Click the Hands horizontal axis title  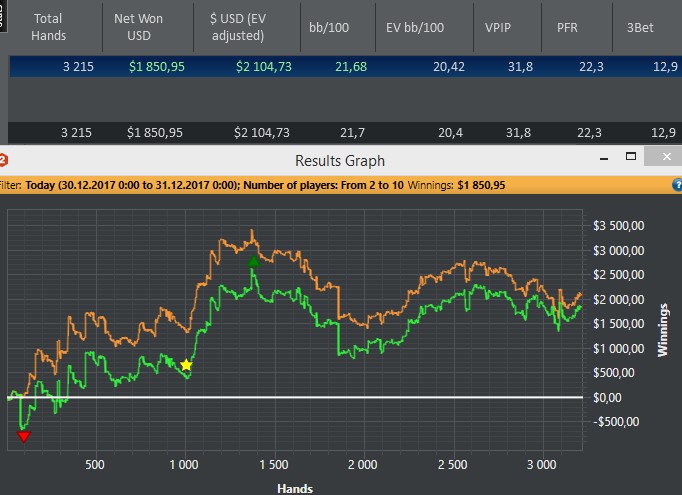(x=295, y=488)
